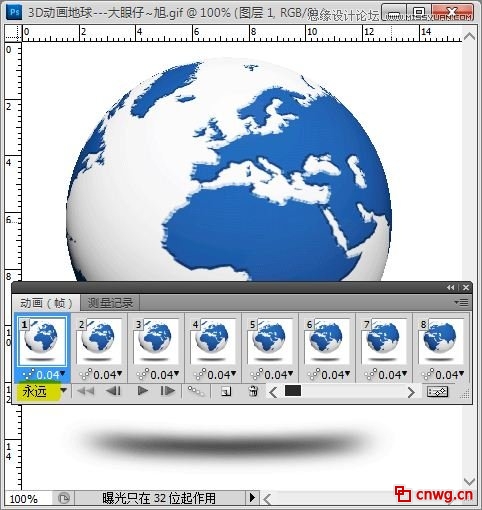This screenshot has height=510, width=482.
Task: Go to the first frame
Action: point(85,391)
